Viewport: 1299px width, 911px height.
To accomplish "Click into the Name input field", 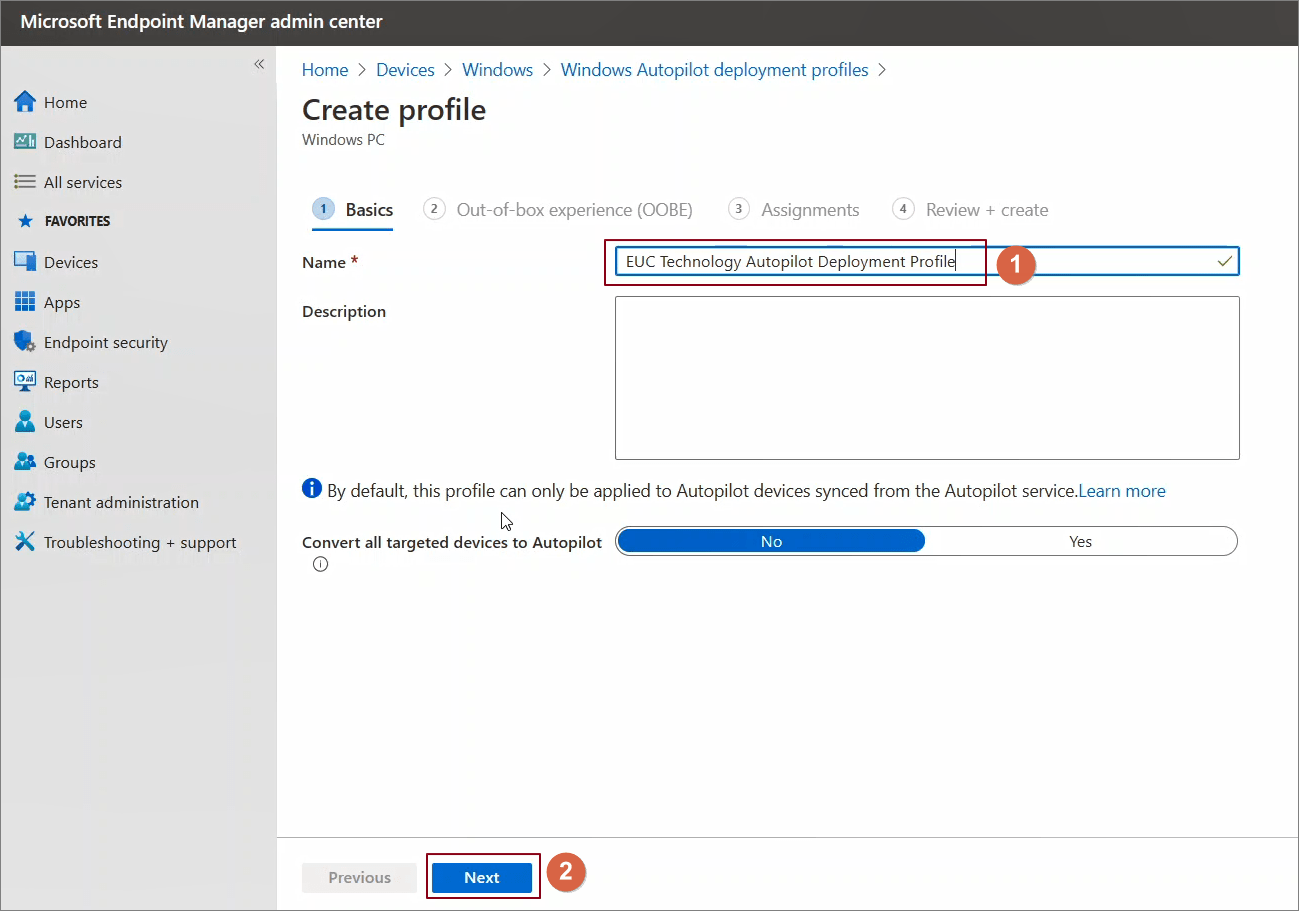I will click(x=927, y=261).
